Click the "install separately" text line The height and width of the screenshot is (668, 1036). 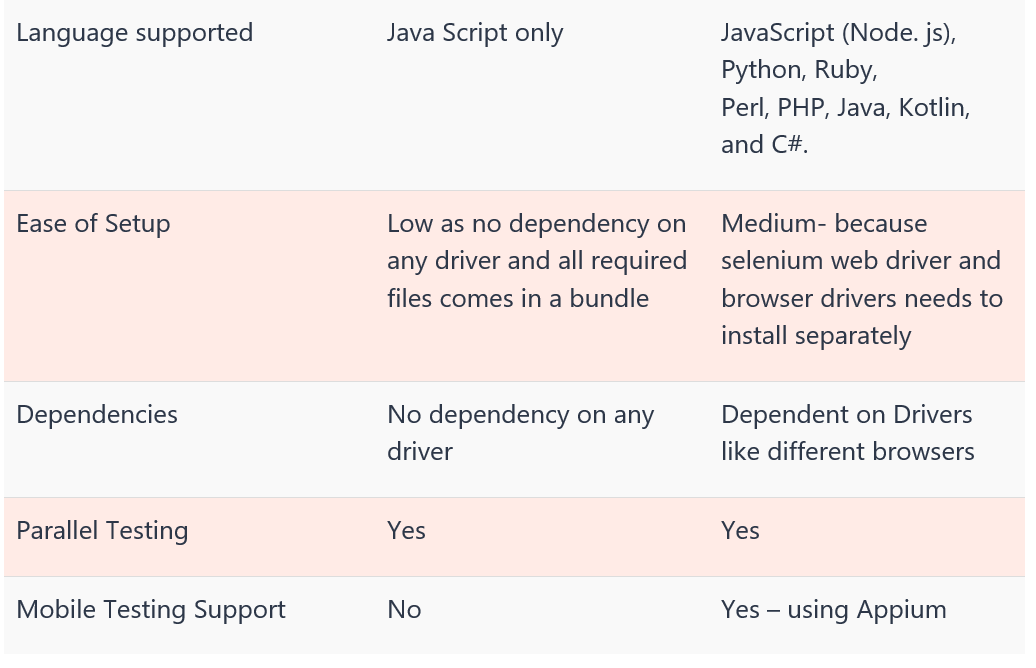point(816,336)
